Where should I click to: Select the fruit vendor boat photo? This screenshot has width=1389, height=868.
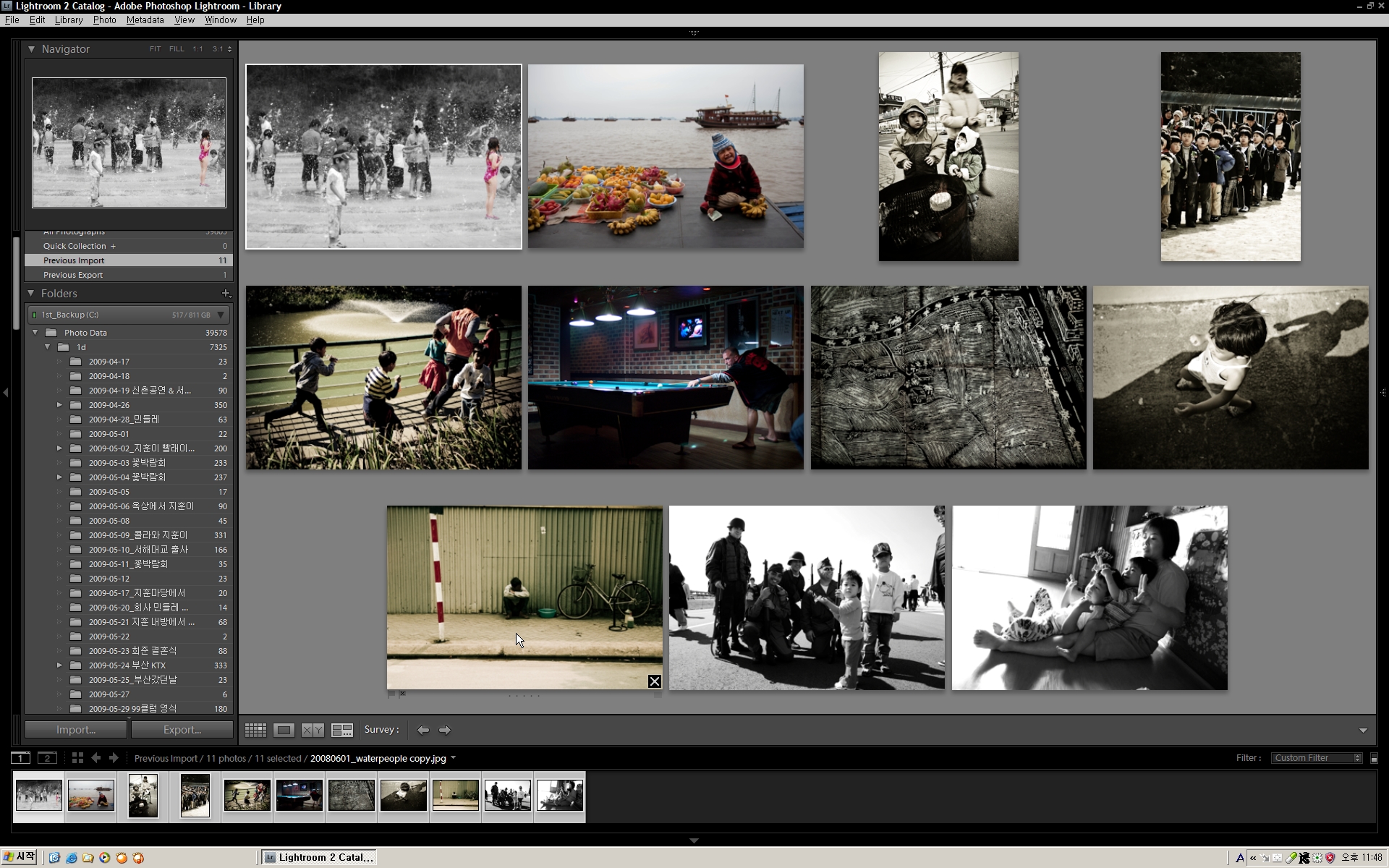pyautogui.click(x=666, y=156)
